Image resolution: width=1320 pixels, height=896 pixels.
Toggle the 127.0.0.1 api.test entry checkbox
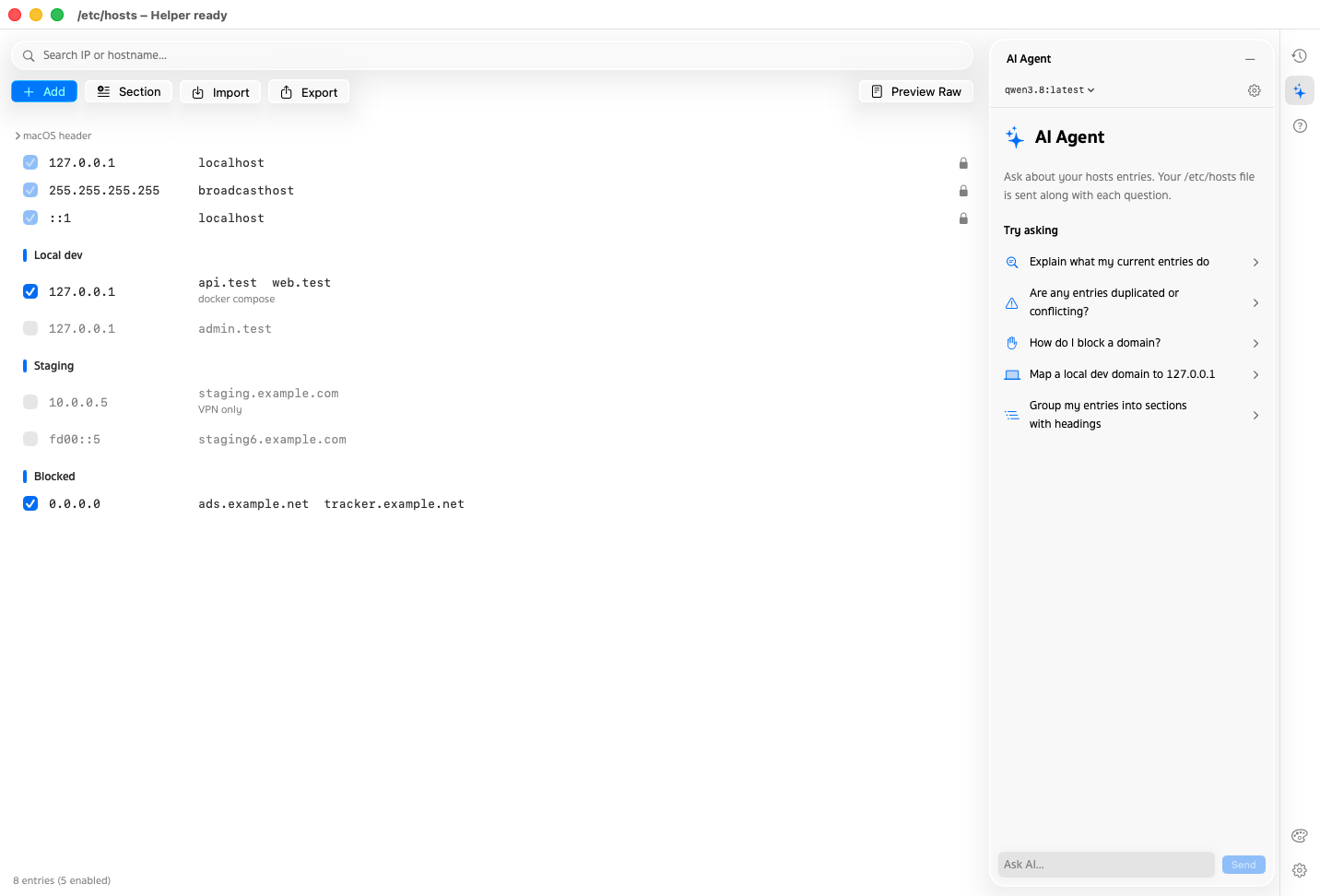pyautogui.click(x=30, y=291)
